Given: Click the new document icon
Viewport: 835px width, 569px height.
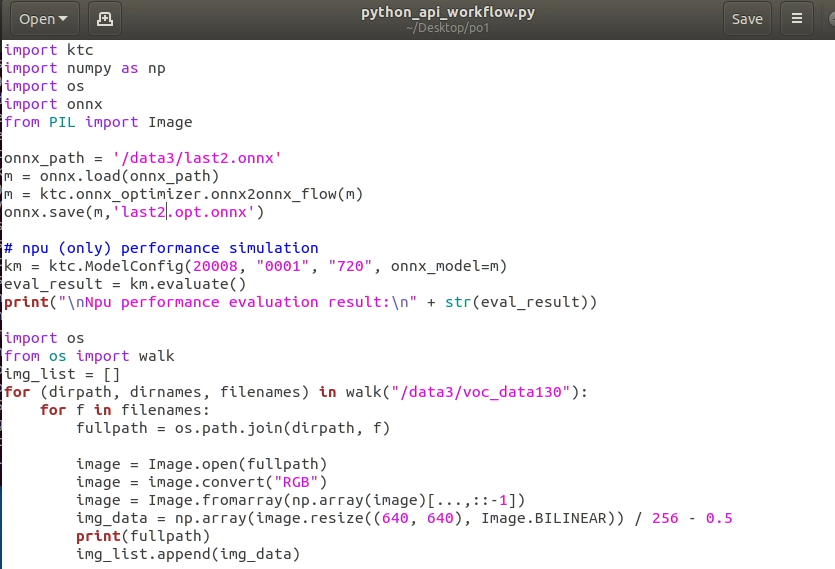Looking at the screenshot, I should 104,19.
